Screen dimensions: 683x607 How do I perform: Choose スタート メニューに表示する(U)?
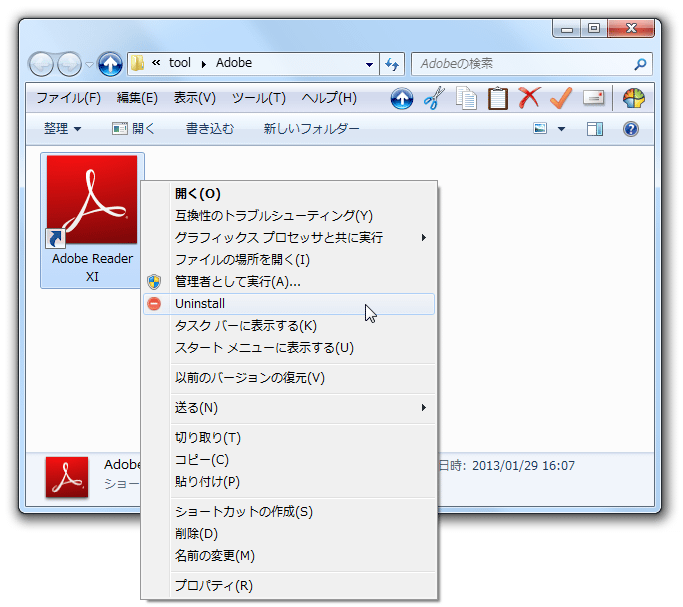289,348
